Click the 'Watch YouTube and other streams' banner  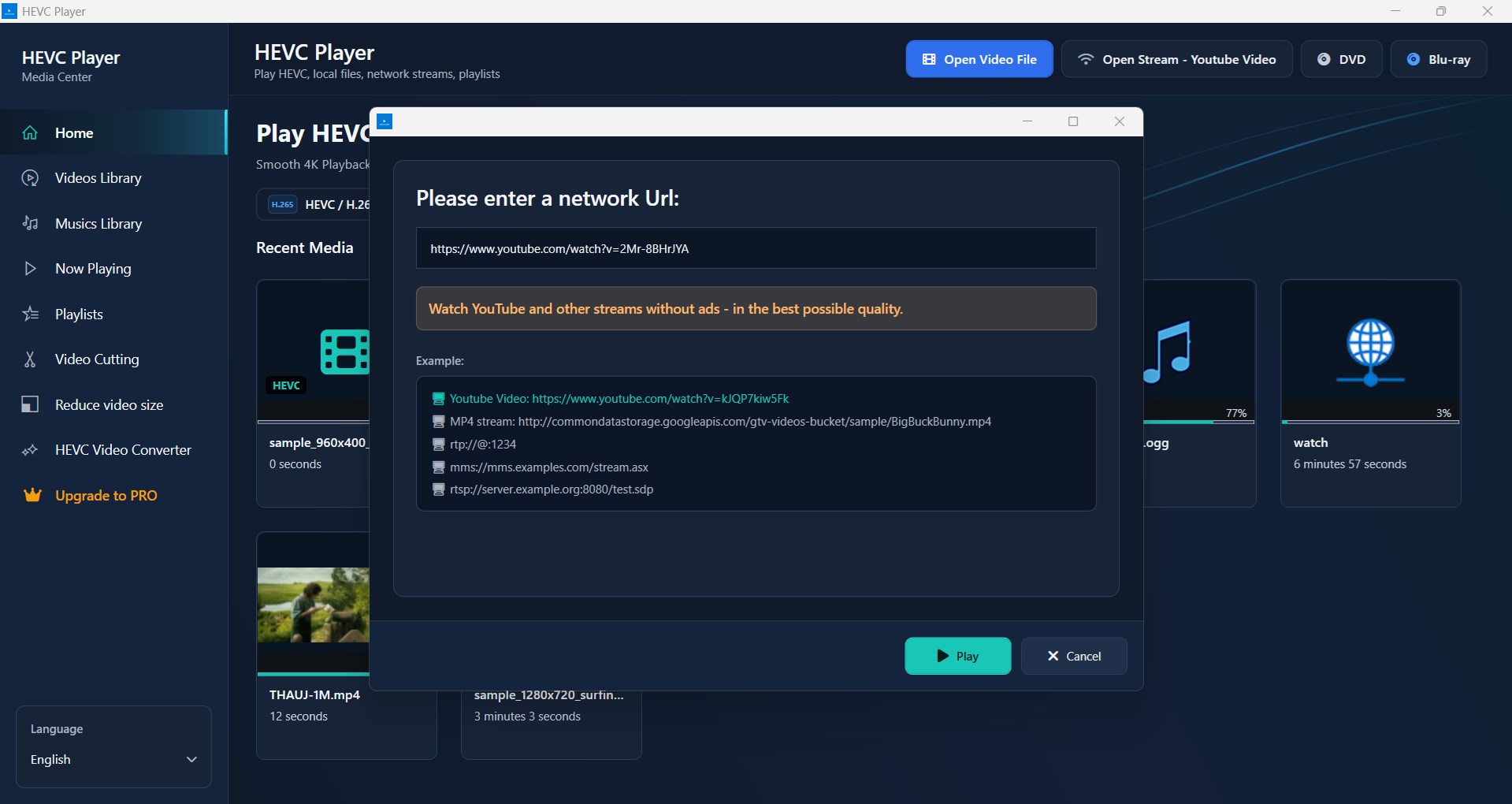(x=756, y=308)
